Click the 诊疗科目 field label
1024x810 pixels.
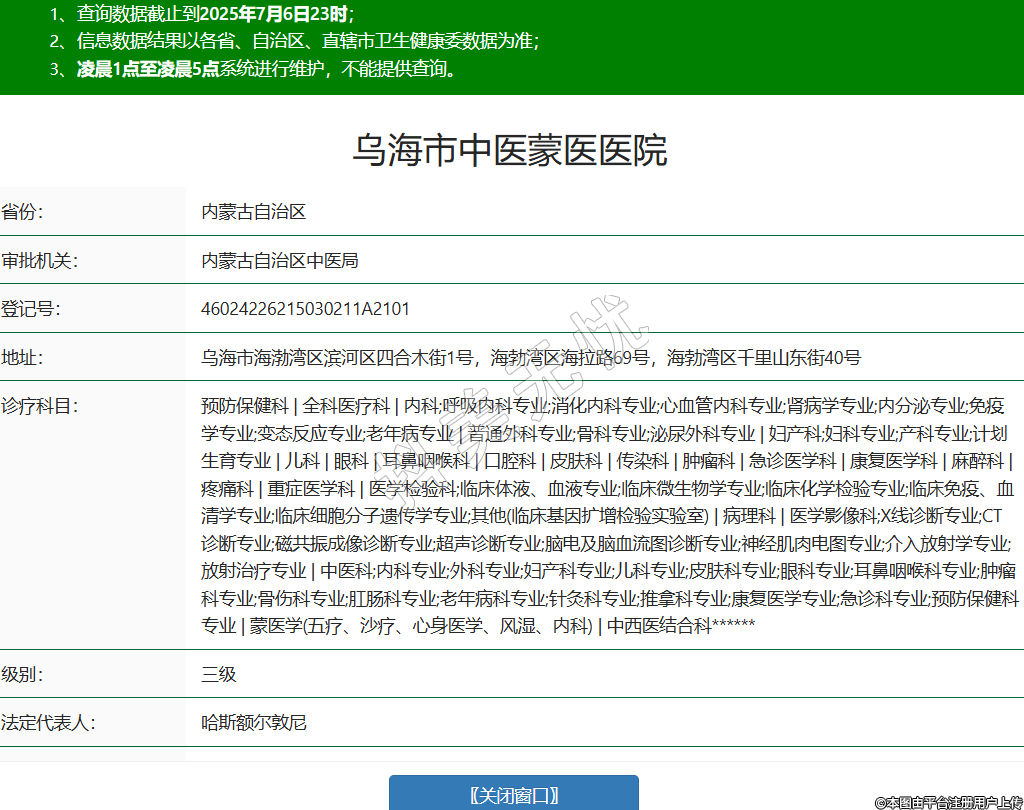click(x=40, y=406)
